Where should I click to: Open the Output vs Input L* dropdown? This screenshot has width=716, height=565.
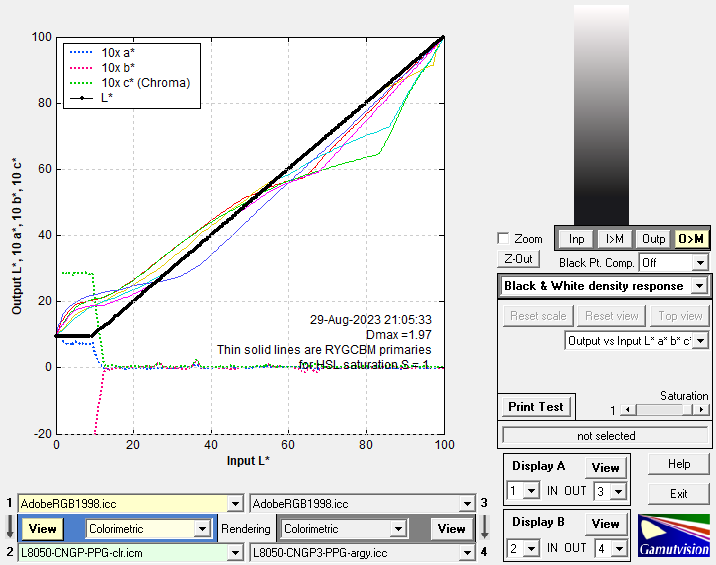(699, 341)
